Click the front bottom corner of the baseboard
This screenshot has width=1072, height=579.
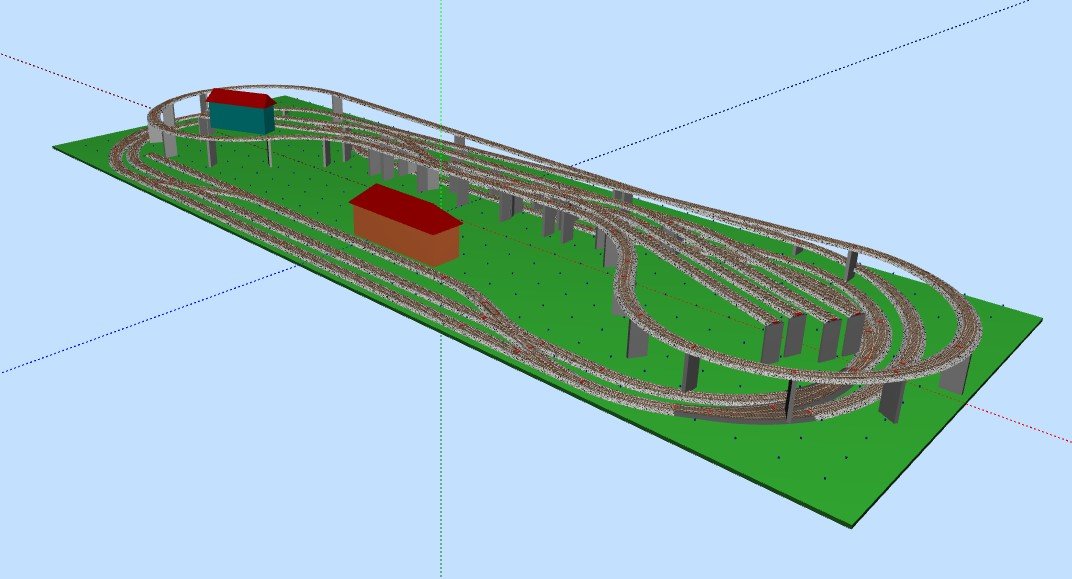(x=852, y=524)
